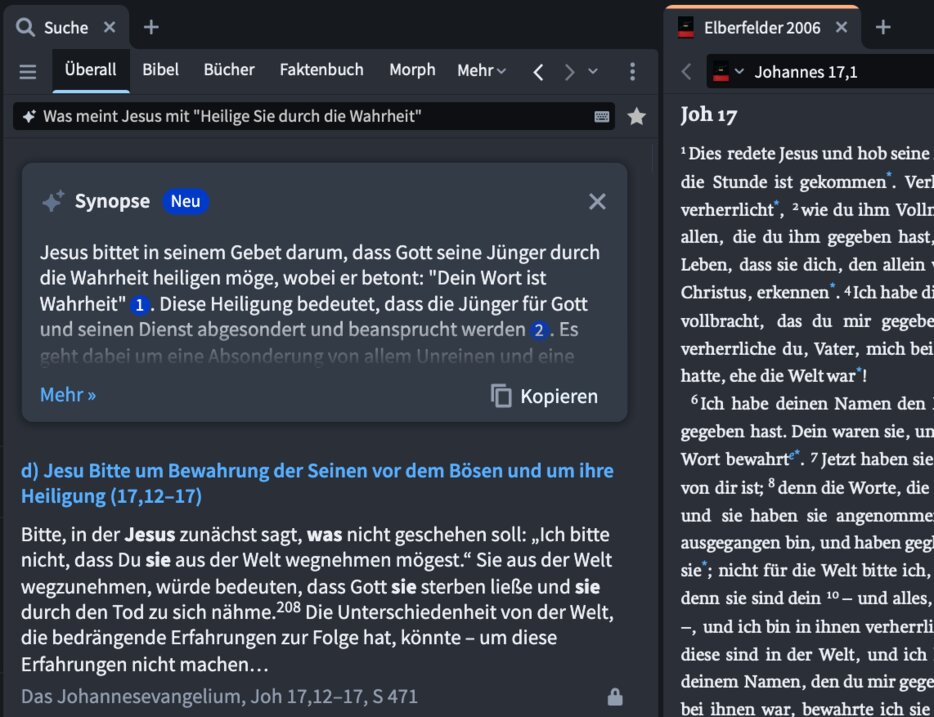Click footnote asterisk after "erkennen"
Viewport: 934px width, 717px height.
833,285
